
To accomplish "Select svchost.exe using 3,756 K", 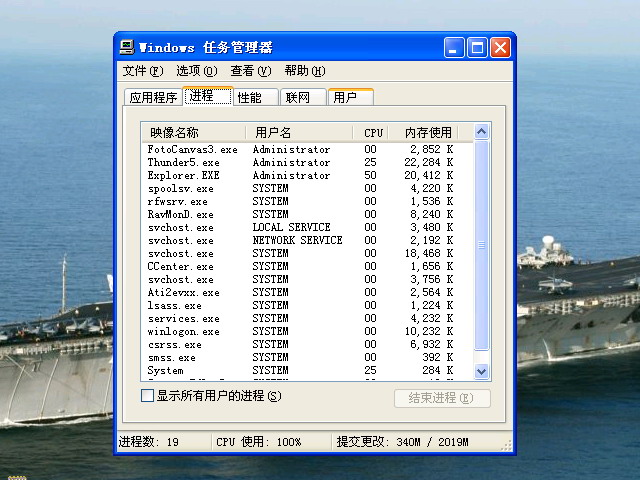I will [x=308, y=280].
